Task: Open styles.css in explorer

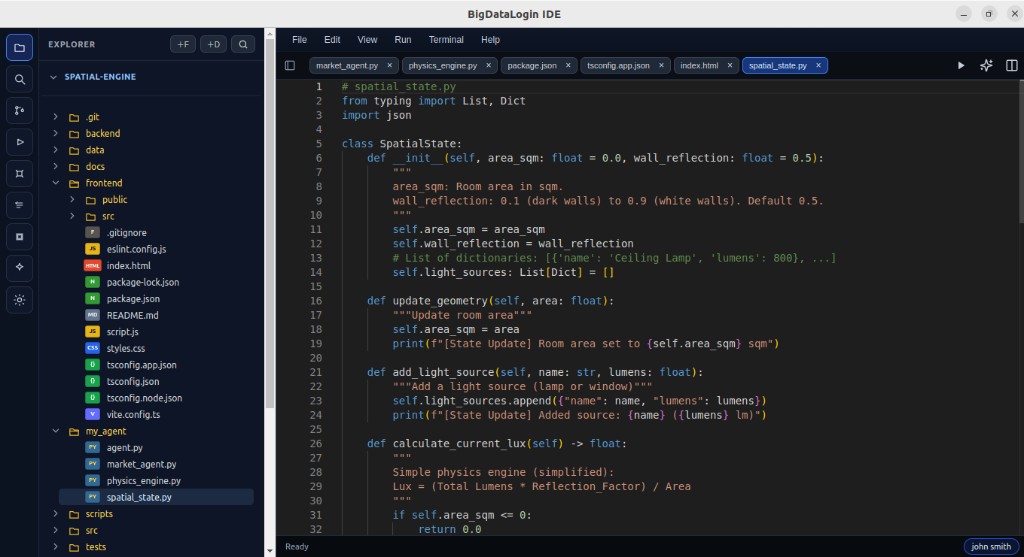Action: click(126, 349)
